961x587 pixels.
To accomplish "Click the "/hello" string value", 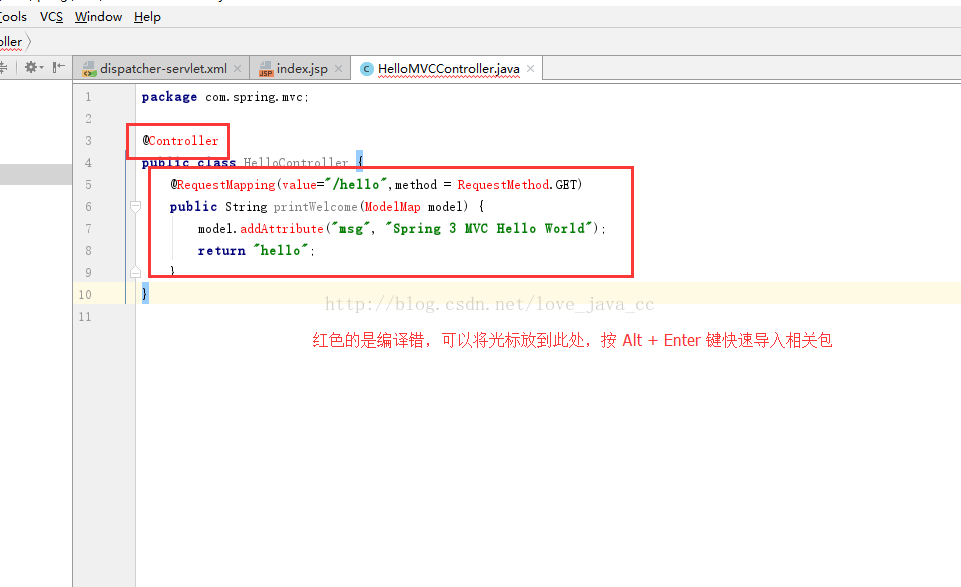I will coord(356,184).
